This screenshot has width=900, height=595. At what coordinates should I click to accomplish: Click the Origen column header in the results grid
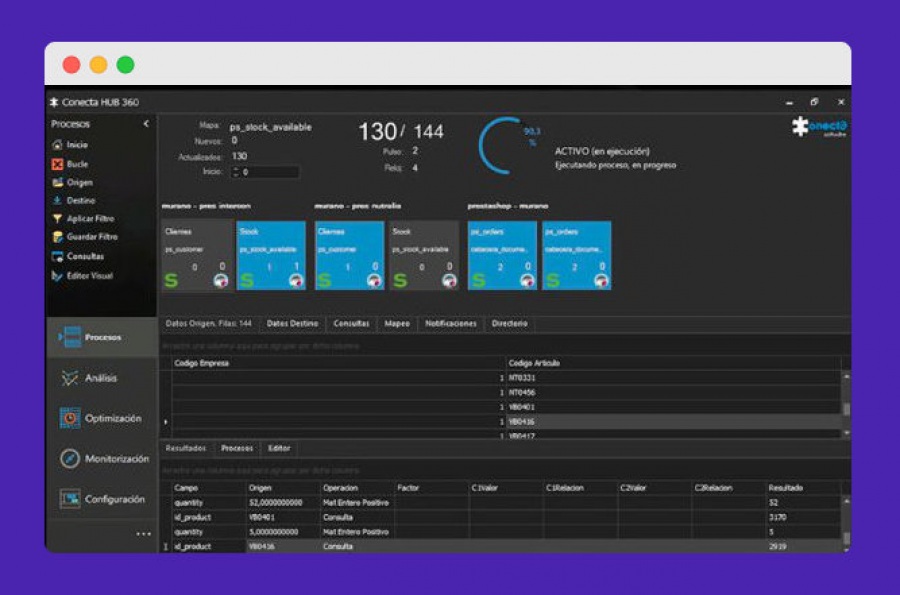284,488
